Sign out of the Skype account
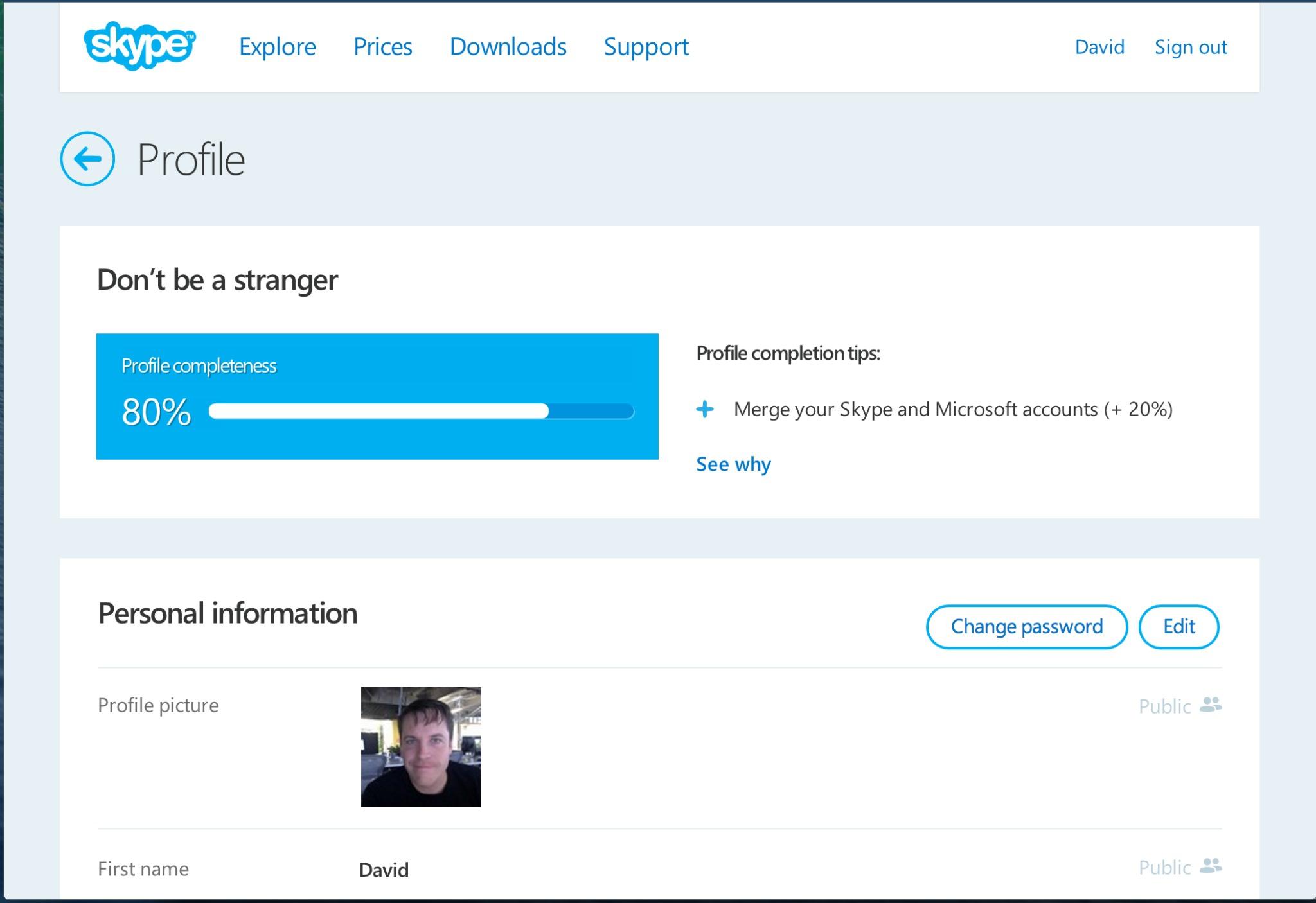Image resolution: width=1316 pixels, height=903 pixels. point(1190,47)
